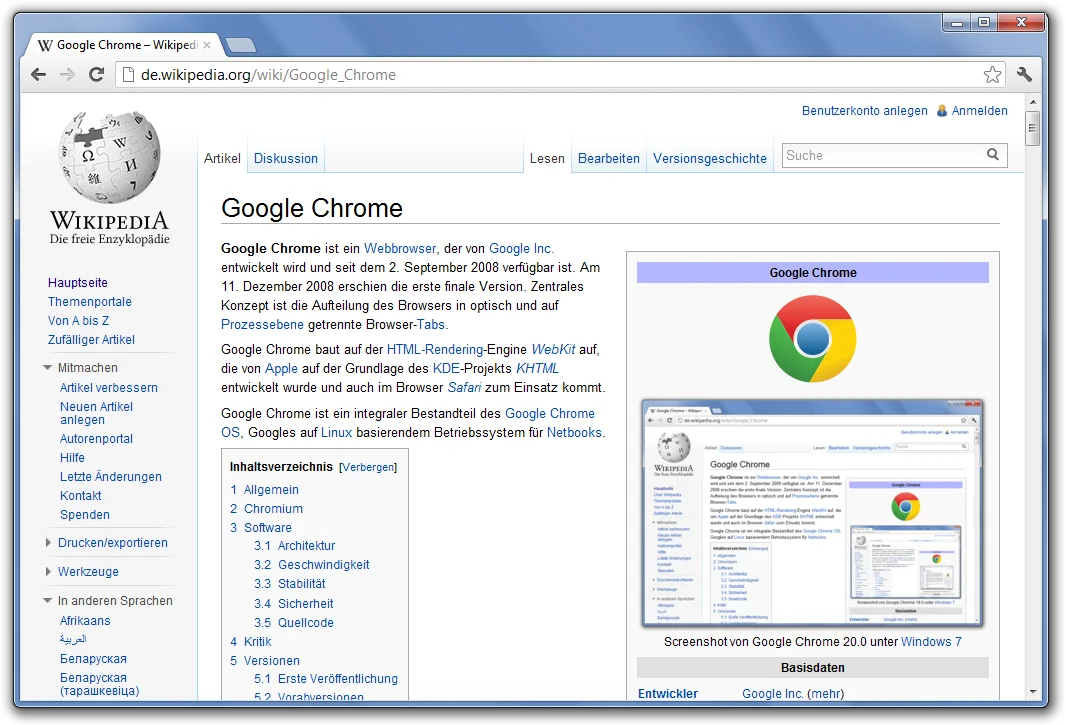
Task: Click the Artikel verbessern link
Action: click(109, 388)
